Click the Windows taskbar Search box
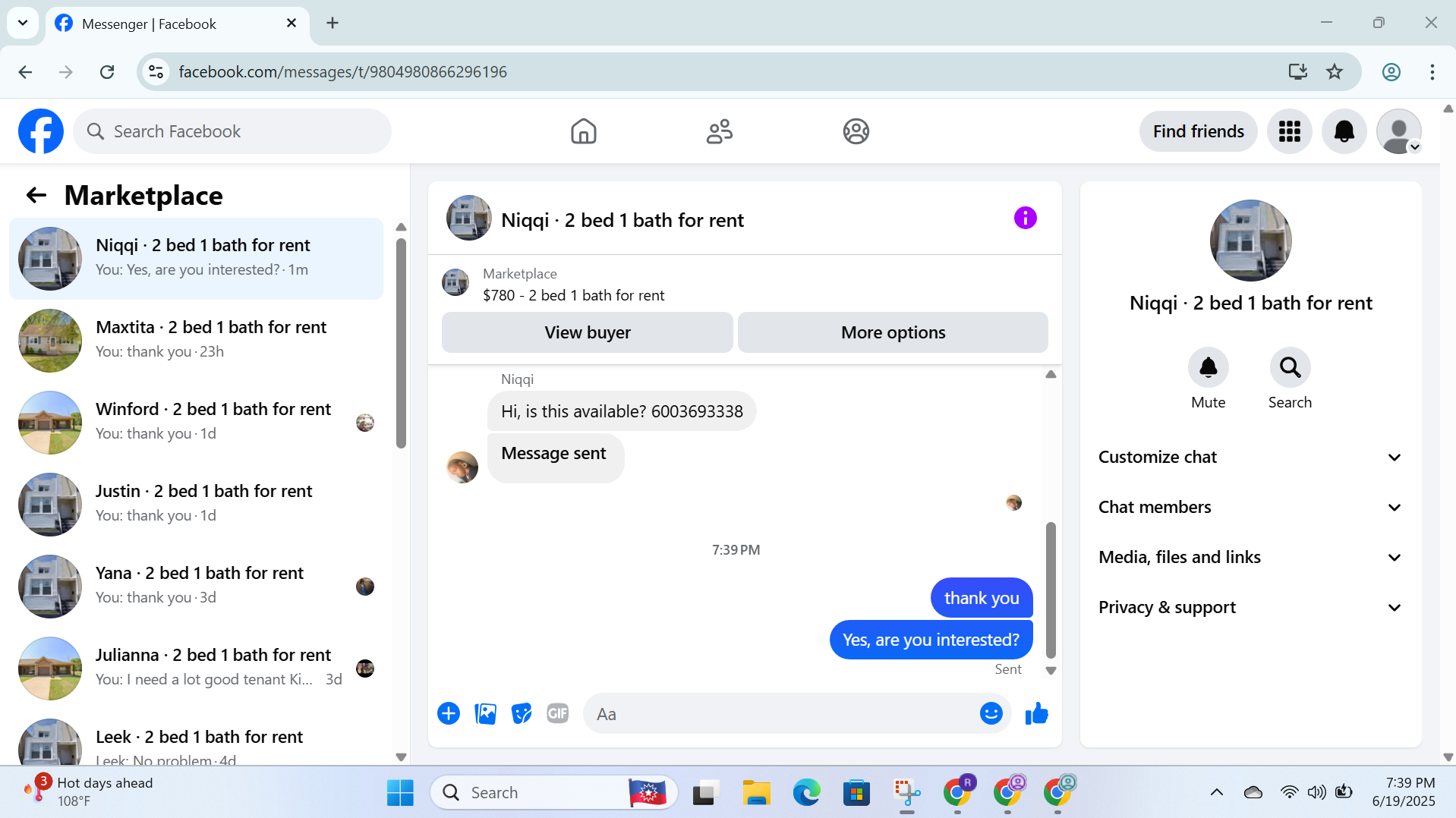 [x=554, y=793]
